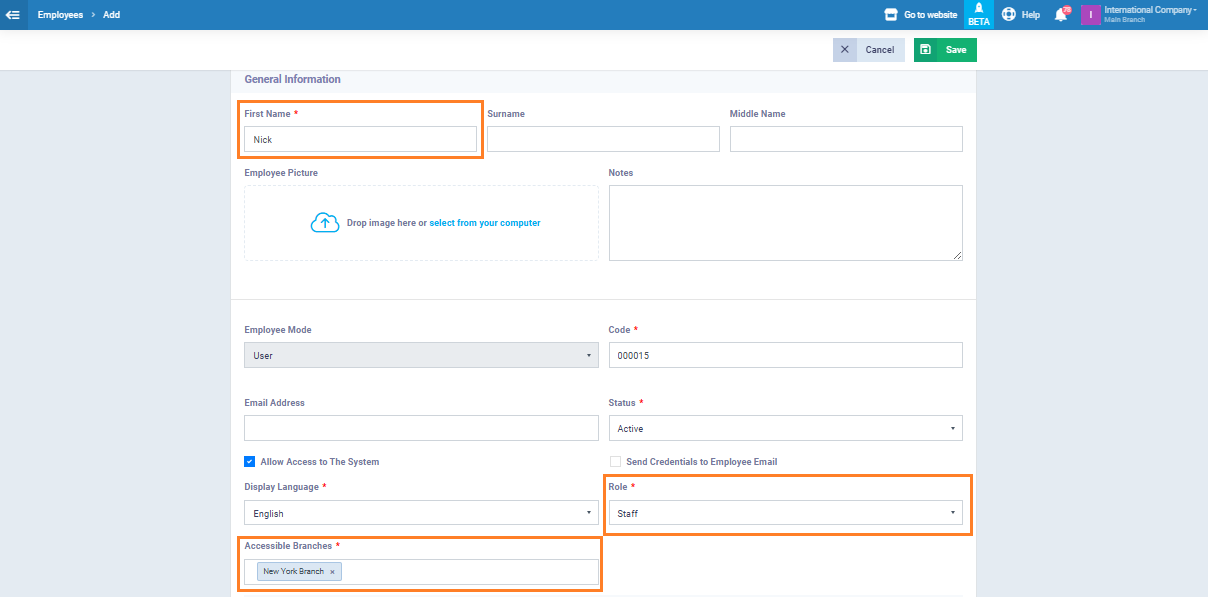Click the Cancel button
The image size is (1208, 597).
pyautogui.click(x=869, y=50)
